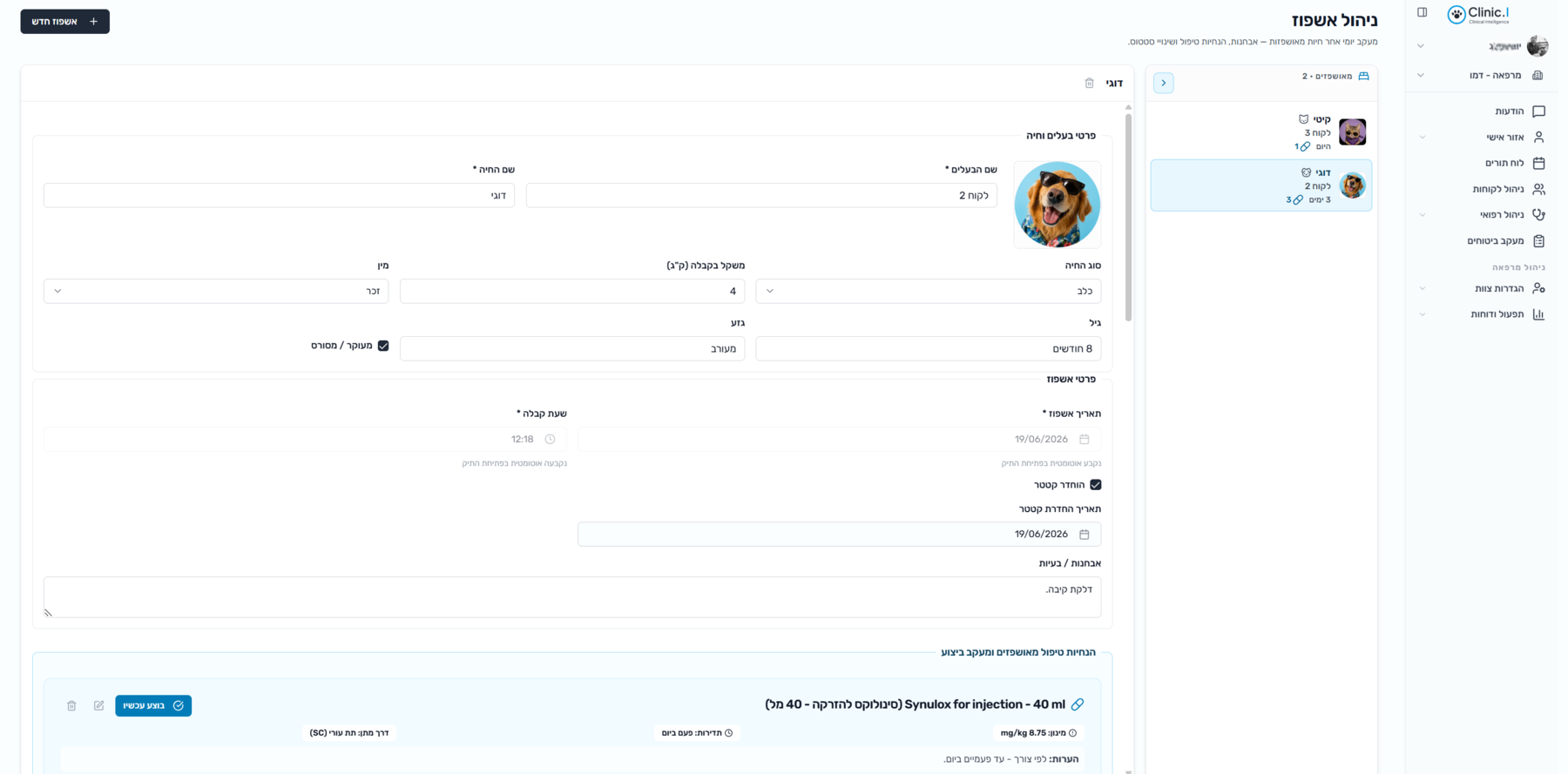
Task: Click the clinic building icon beside מרפאה - דמו
Action: coord(1538,75)
